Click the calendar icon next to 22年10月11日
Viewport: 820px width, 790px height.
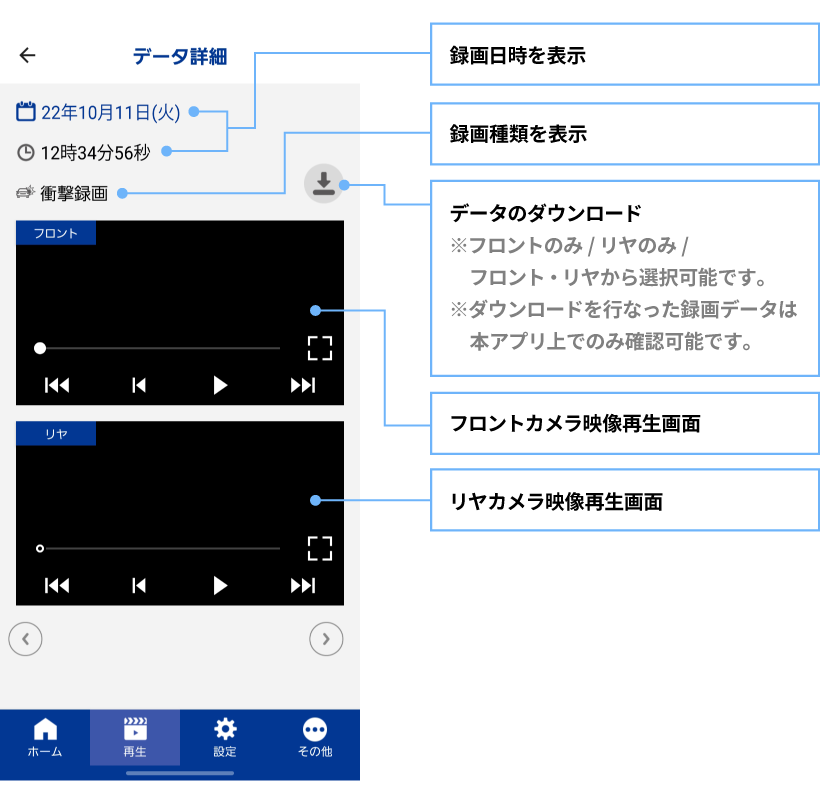pyautogui.click(x=26, y=111)
